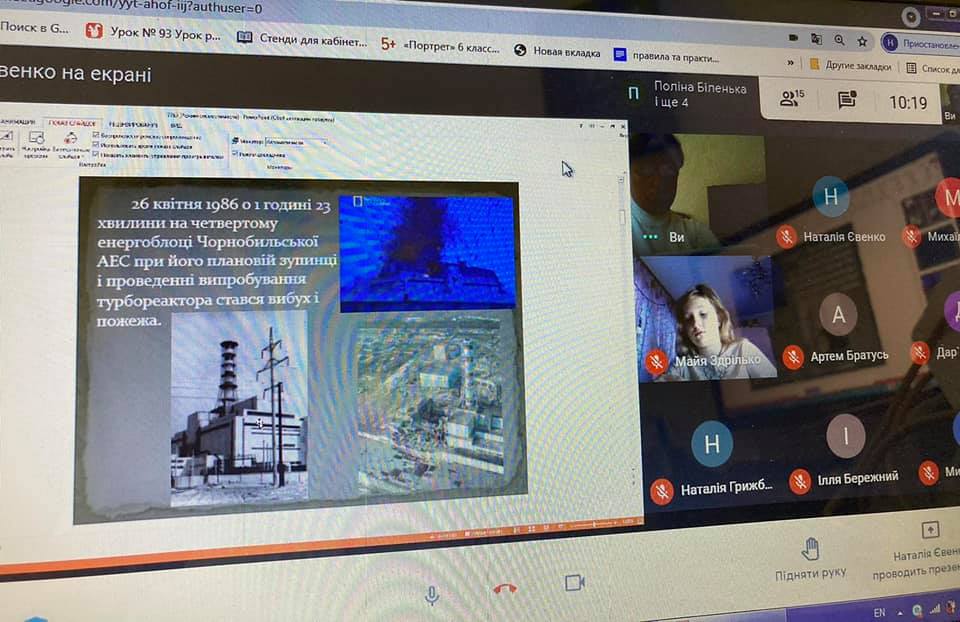Hang up with the red phone icon
This screenshot has height=622, width=960.
[x=505, y=589]
